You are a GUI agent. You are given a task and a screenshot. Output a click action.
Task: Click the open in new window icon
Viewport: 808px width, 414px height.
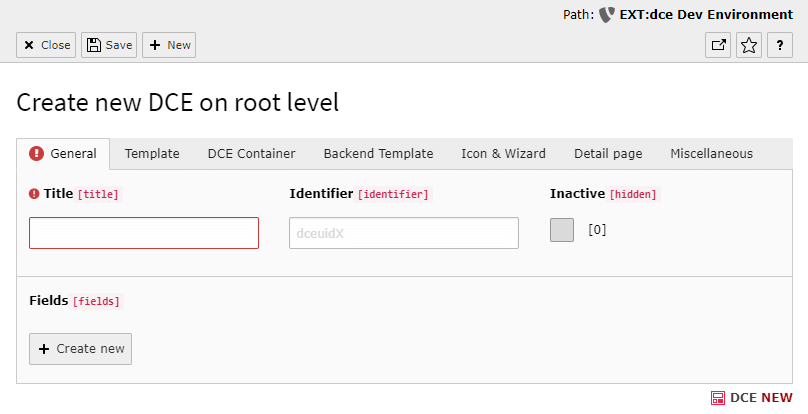[718, 45]
